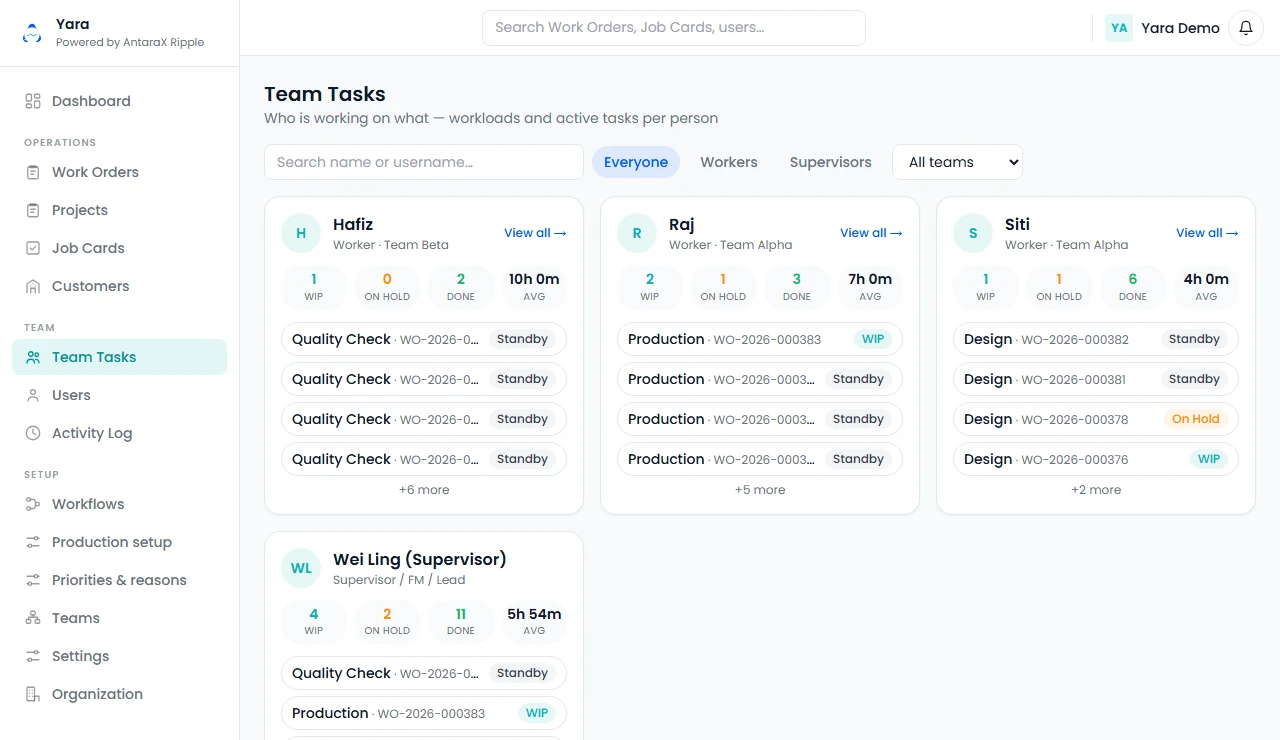Click the search Work Orders field
Viewport: 1280px width, 740px height.
pyautogui.click(x=674, y=28)
